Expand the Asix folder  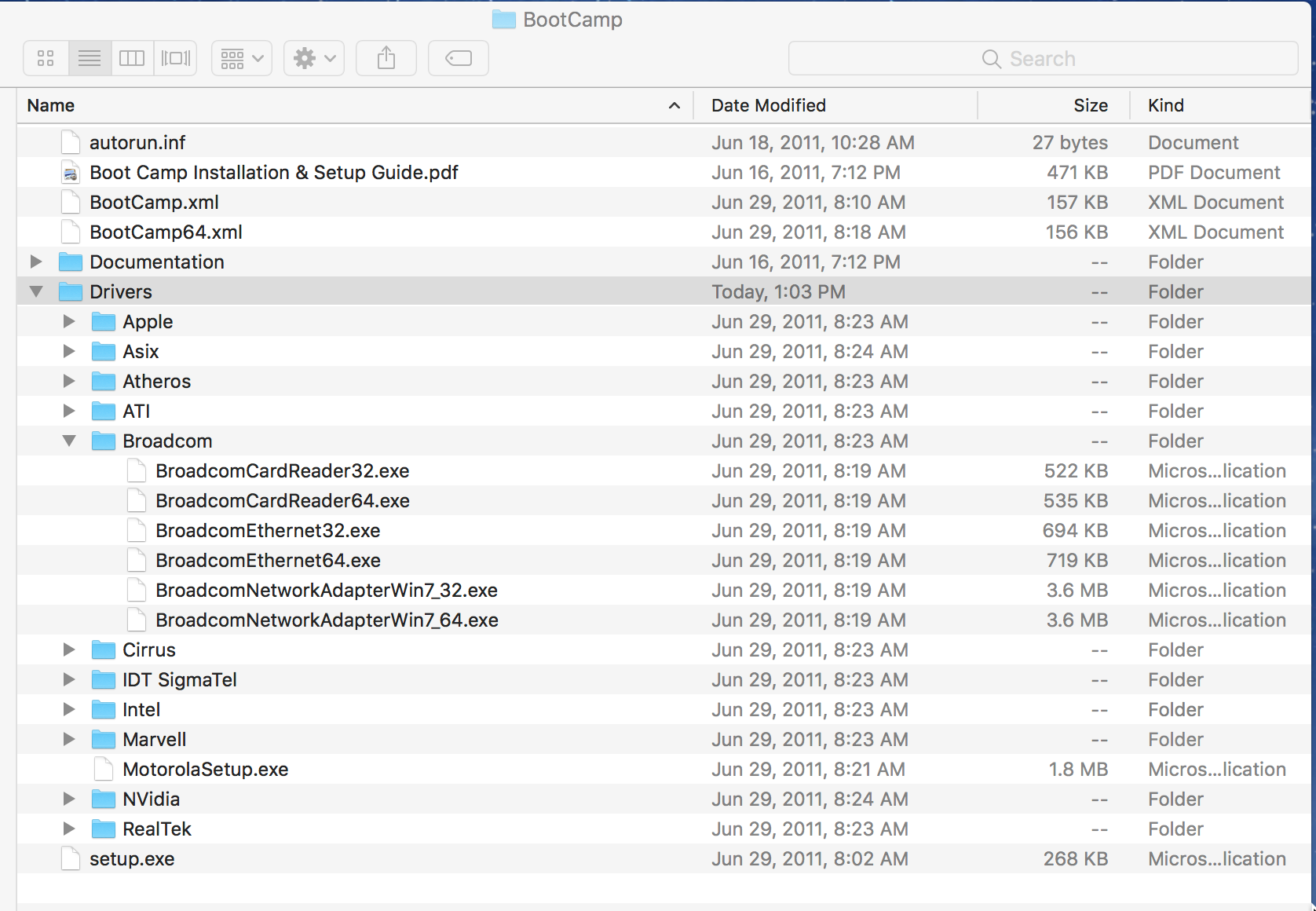[69, 351]
